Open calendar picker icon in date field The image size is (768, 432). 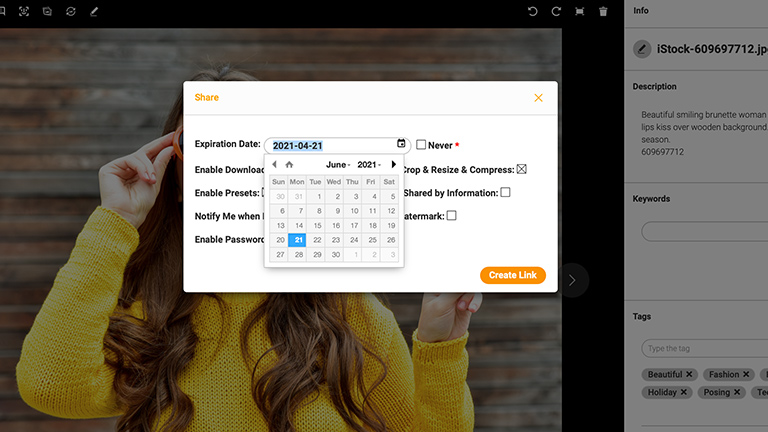pyautogui.click(x=401, y=144)
